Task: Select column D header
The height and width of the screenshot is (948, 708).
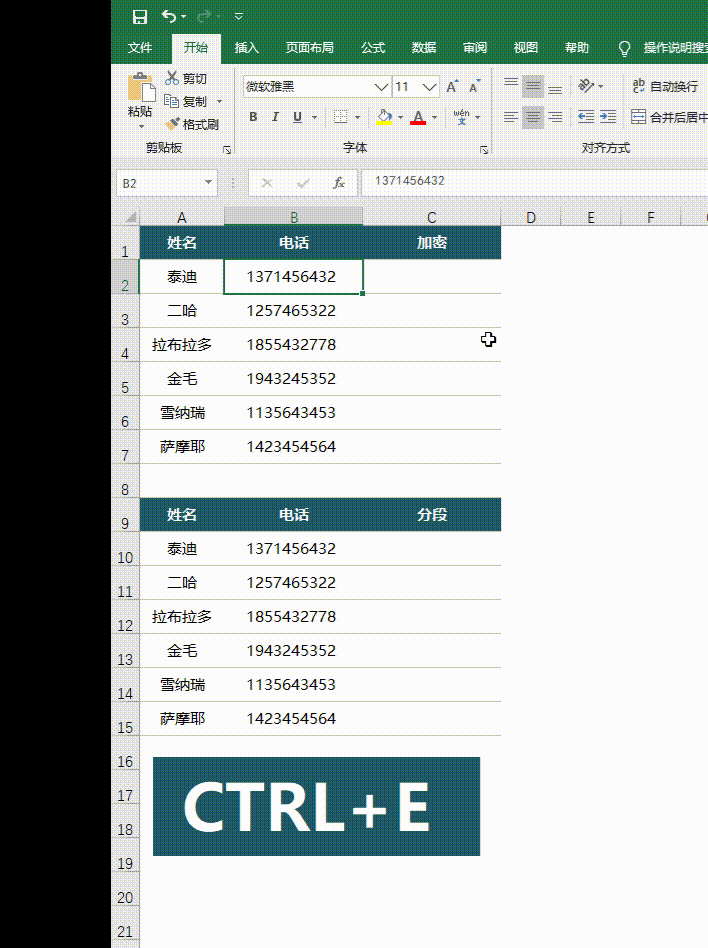Action: point(531,217)
